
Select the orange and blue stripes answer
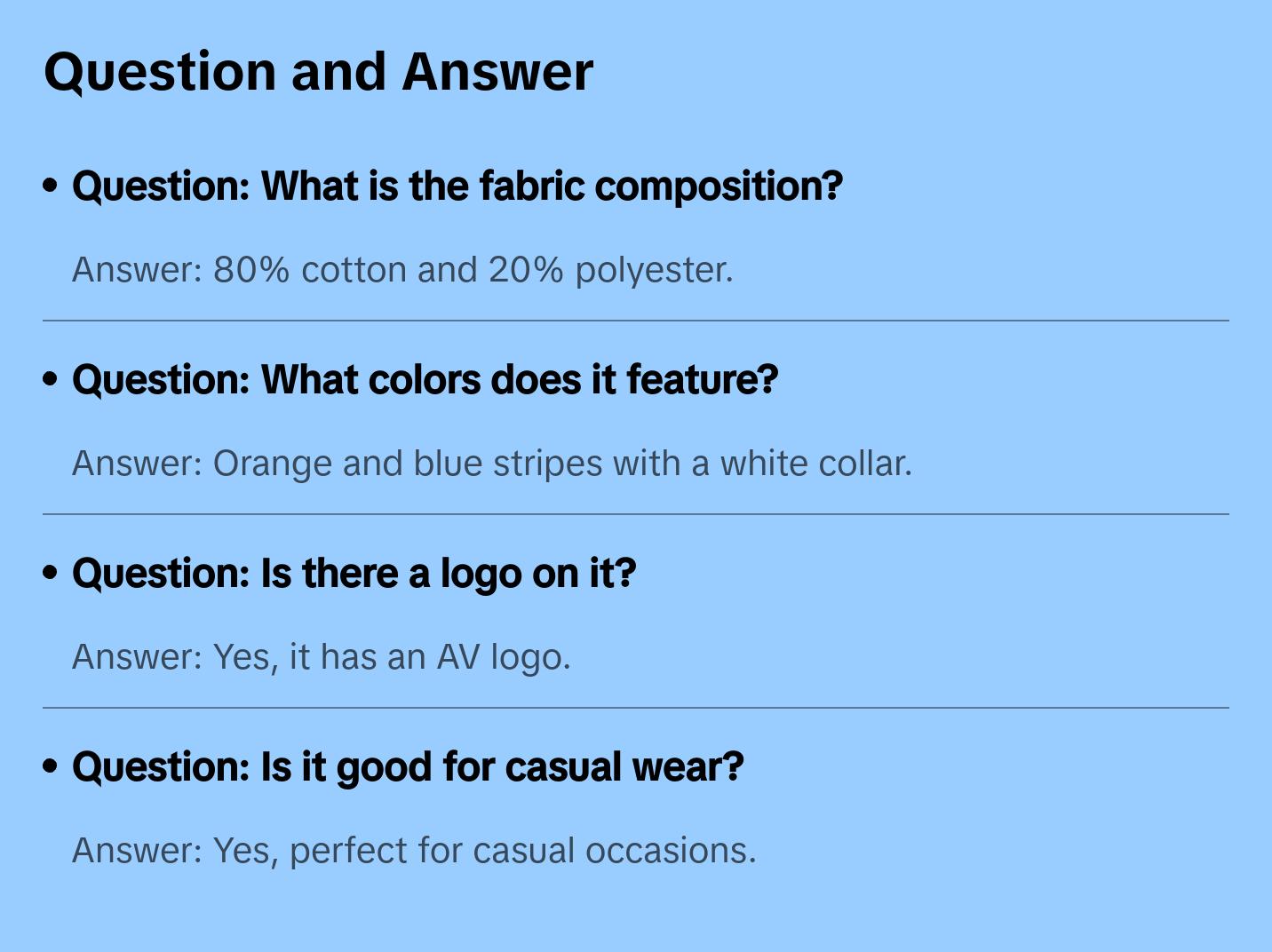coord(491,464)
